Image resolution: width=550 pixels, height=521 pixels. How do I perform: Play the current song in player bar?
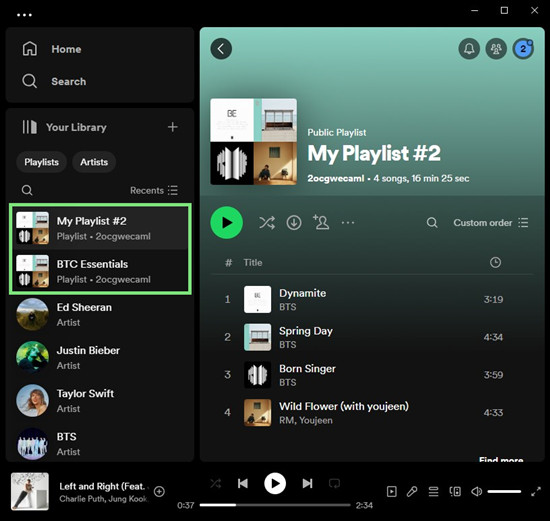275,483
